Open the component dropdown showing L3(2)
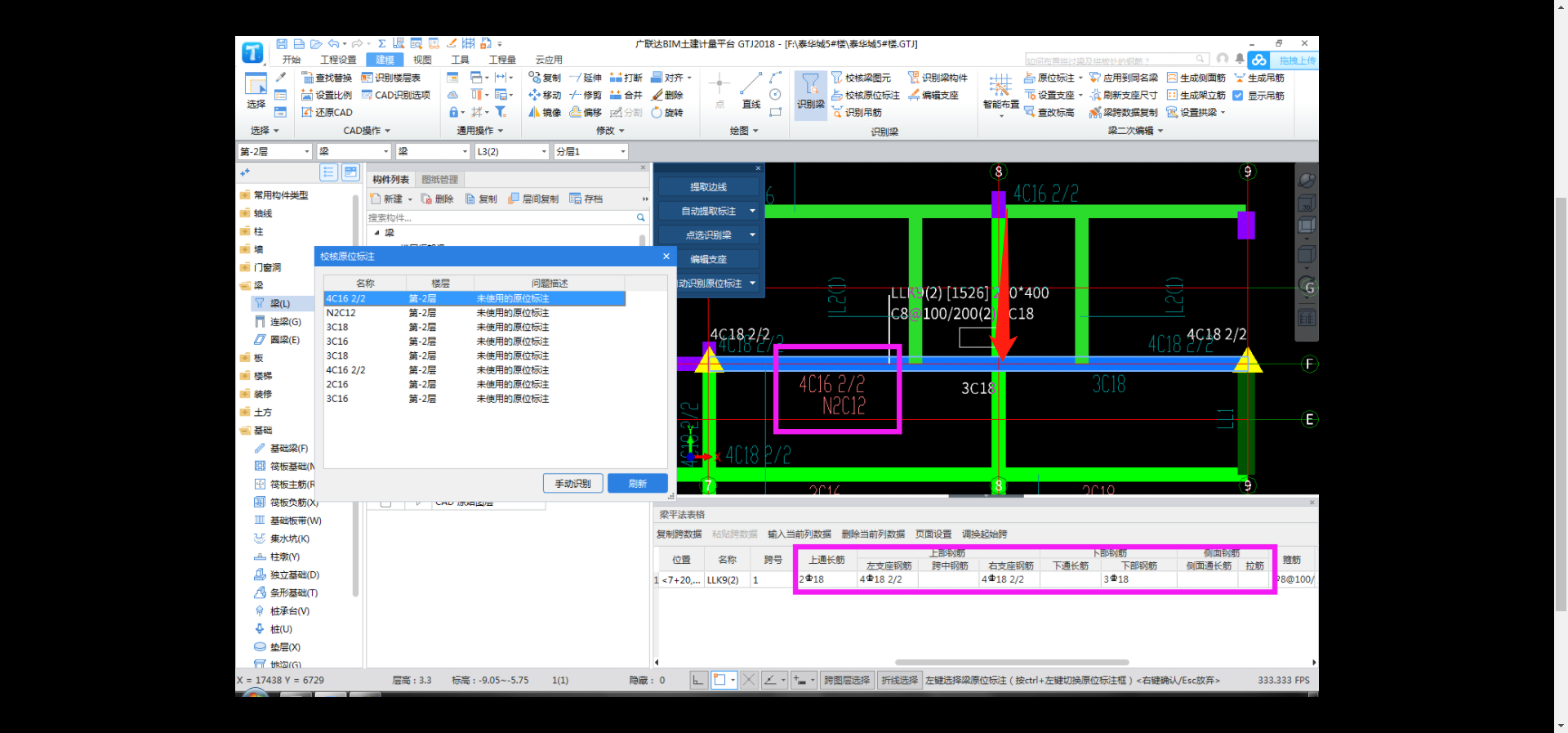This screenshot has height=733, width=1568. 511,151
